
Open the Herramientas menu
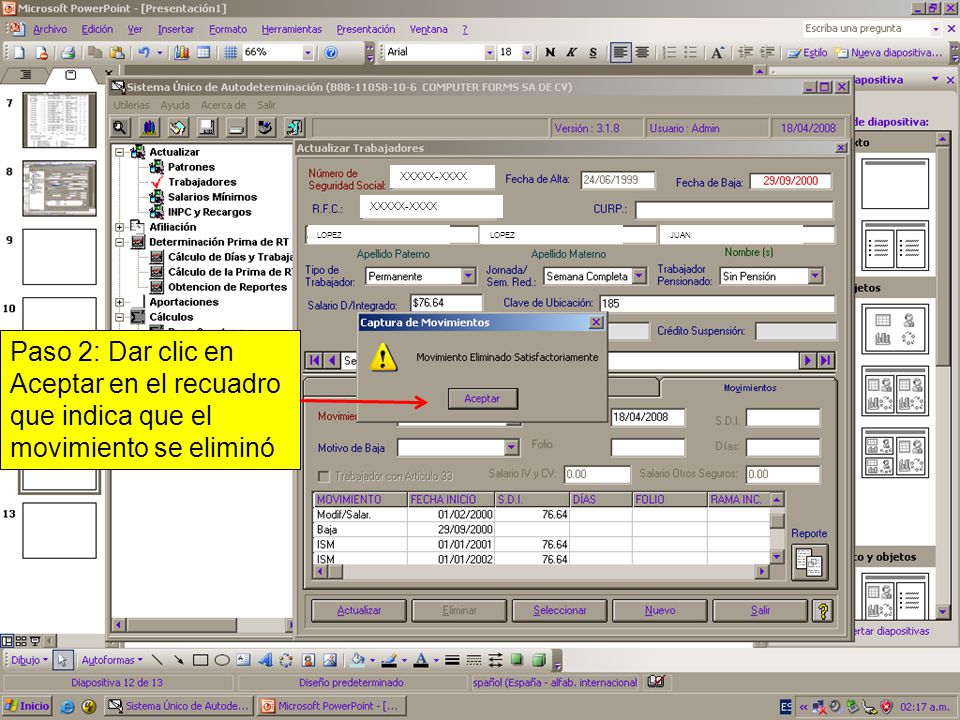coord(291,29)
